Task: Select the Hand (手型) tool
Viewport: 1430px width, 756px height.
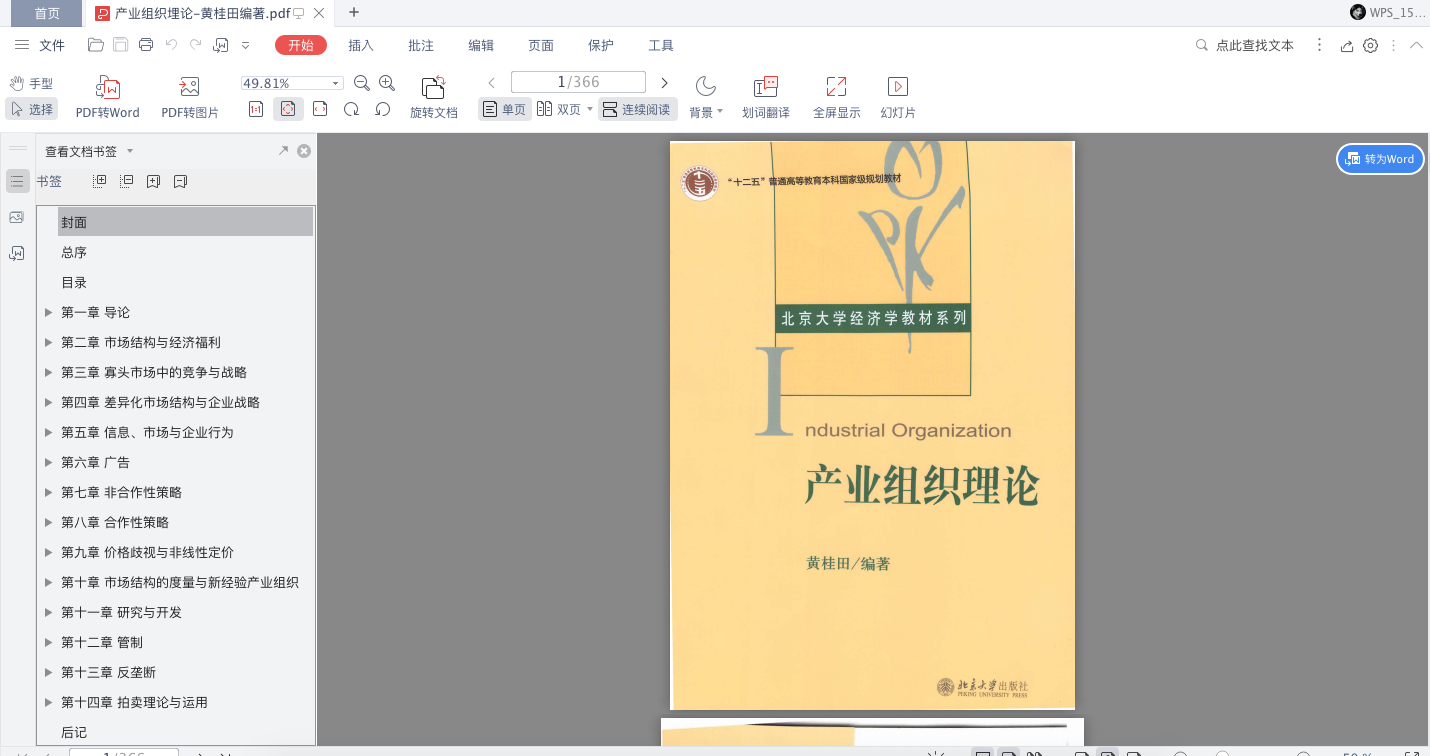Action: pyautogui.click(x=31, y=83)
